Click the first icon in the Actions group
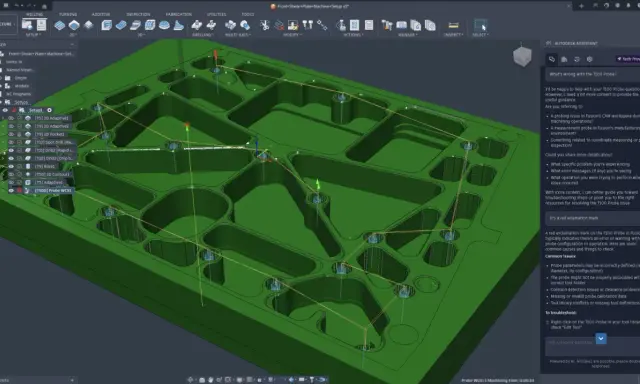This screenshot has height=384, width=640. [340, 25]
